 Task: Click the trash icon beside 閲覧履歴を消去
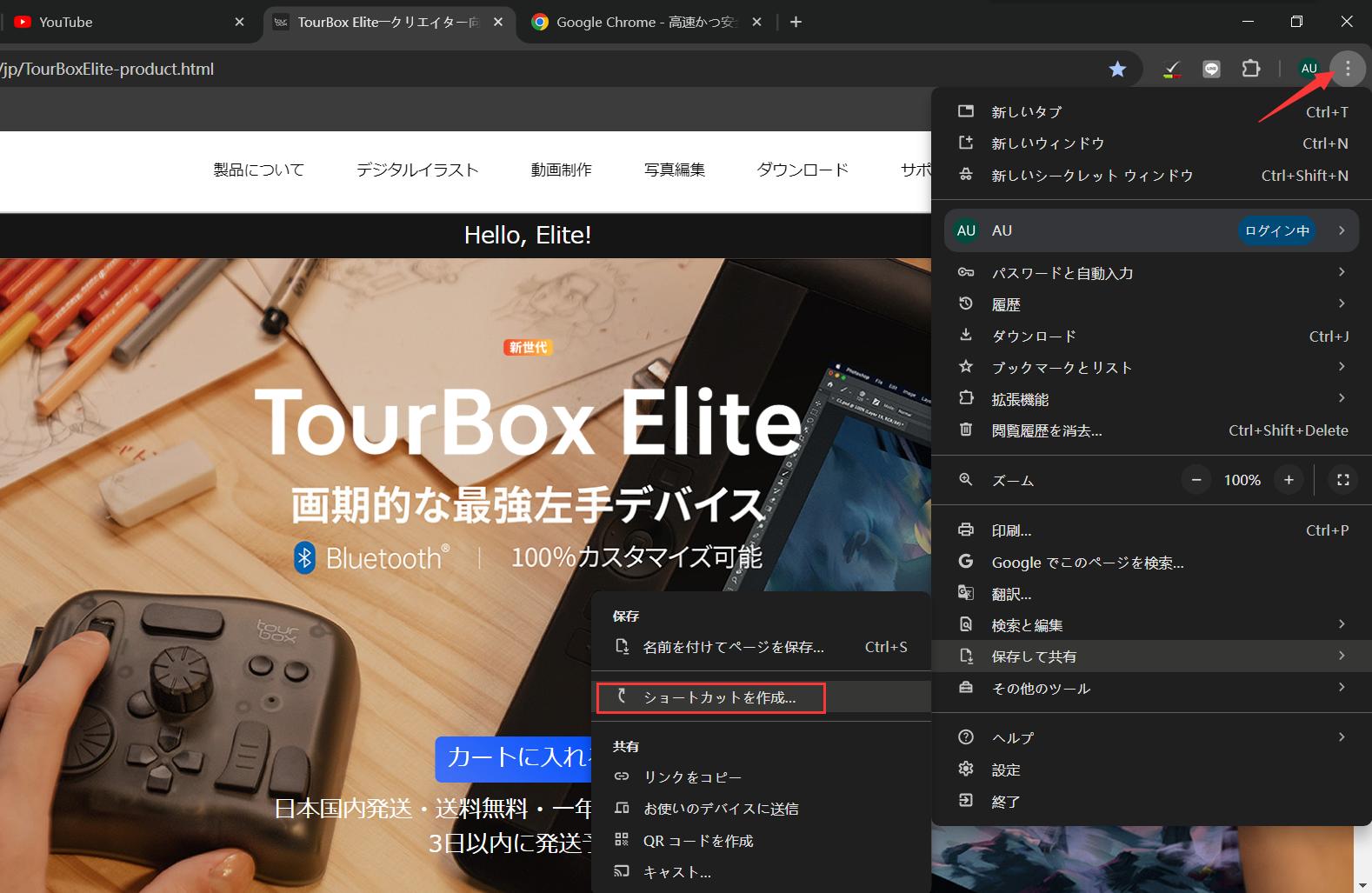965,430
